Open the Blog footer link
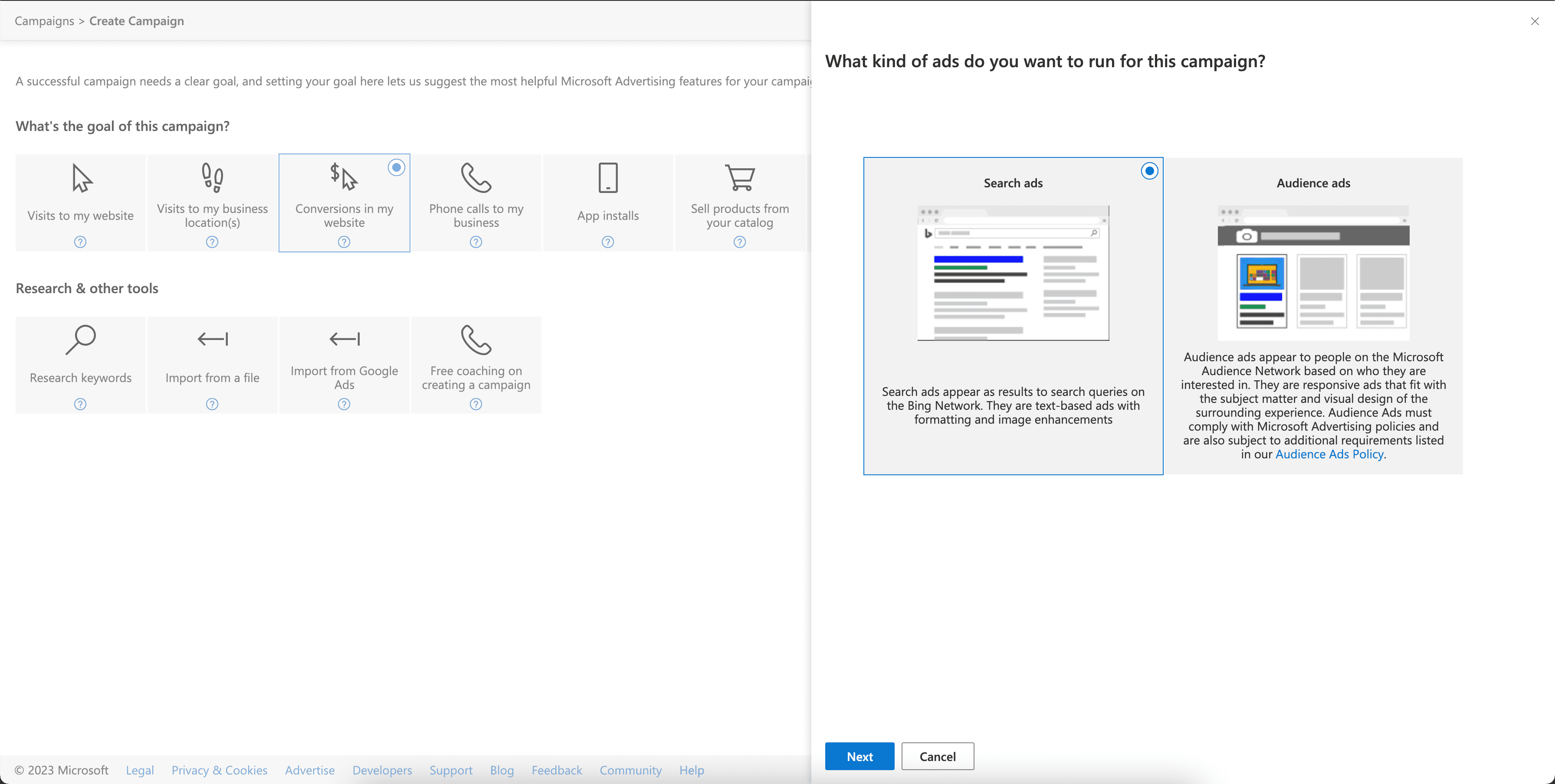The height and width of the screenshot is (784, 1555). point(502,770)
